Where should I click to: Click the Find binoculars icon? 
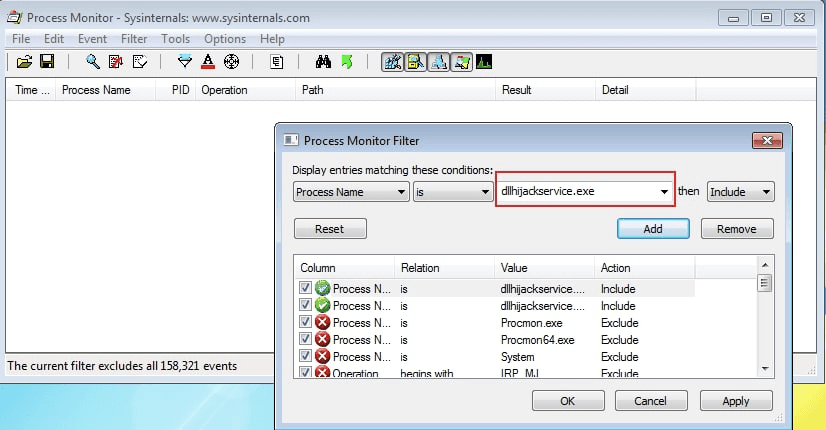click(323, 62)
